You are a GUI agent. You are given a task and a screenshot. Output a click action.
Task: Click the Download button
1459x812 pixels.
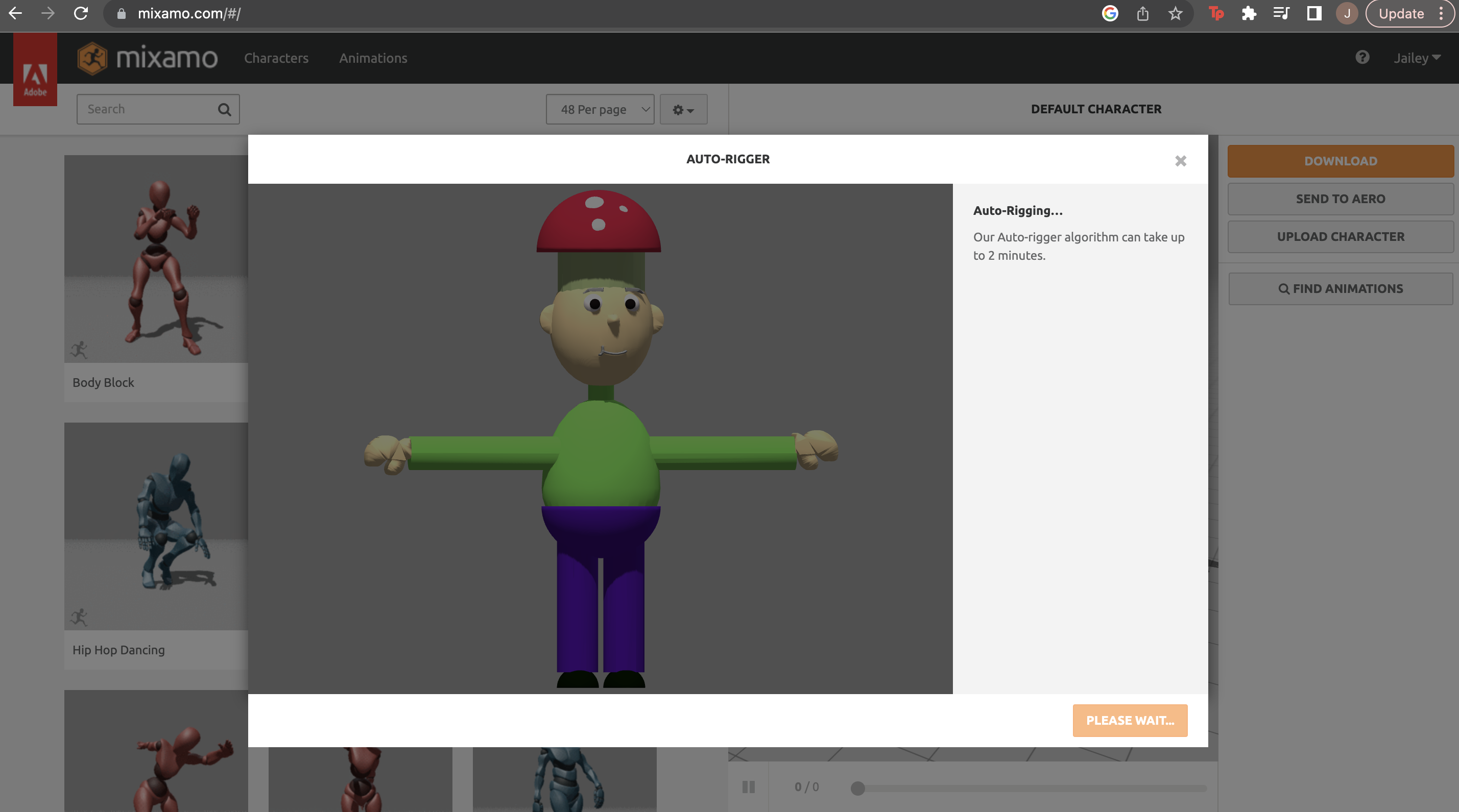[x=1341, y=161]
